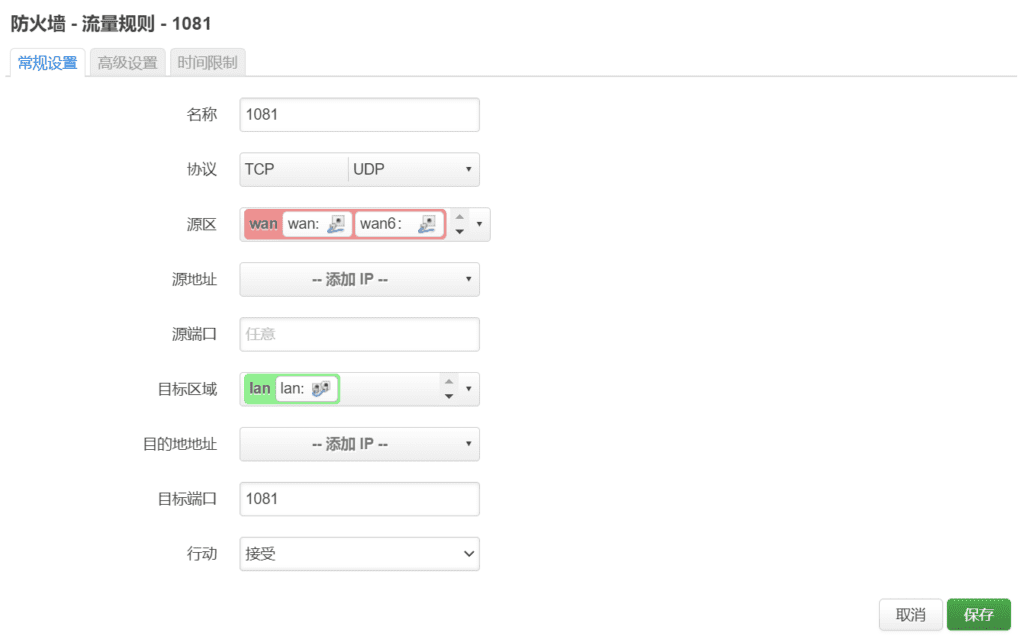
Task: Click the source zone up stepper arrow
Action: [458, 218]
